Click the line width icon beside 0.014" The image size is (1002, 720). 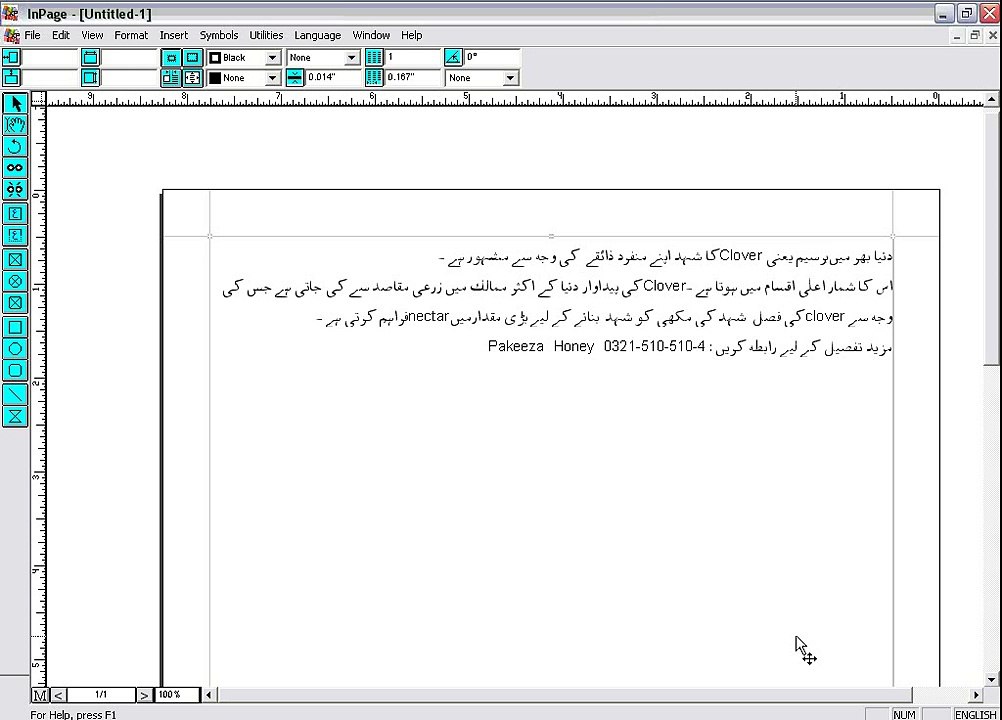coord(295,78)
